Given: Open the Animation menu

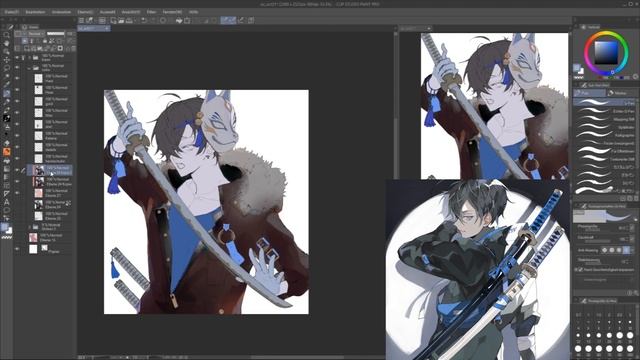Looking at the screenshot, I should [61, 12].
